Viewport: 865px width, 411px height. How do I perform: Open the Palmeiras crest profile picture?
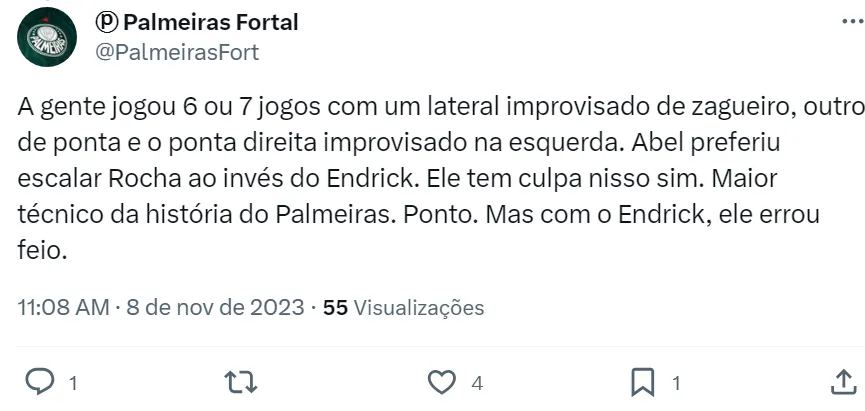(x=47, y=37)
